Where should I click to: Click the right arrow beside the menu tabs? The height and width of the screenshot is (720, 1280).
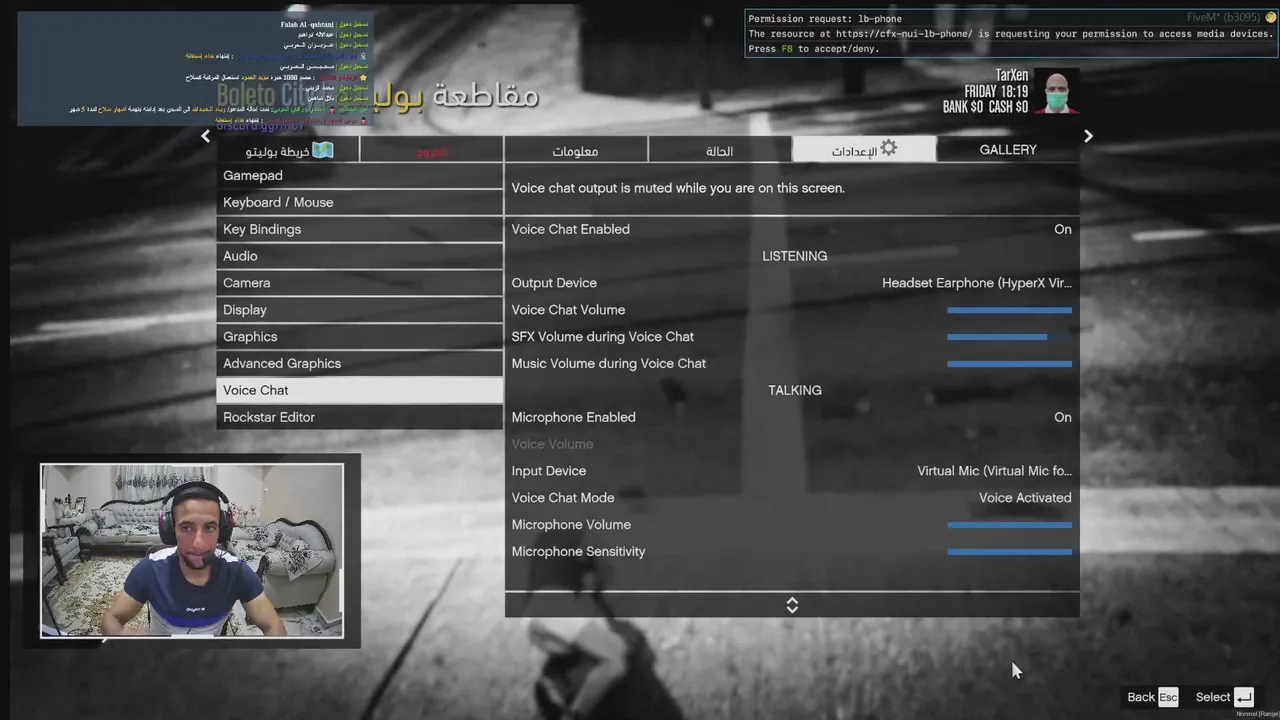1088,136
